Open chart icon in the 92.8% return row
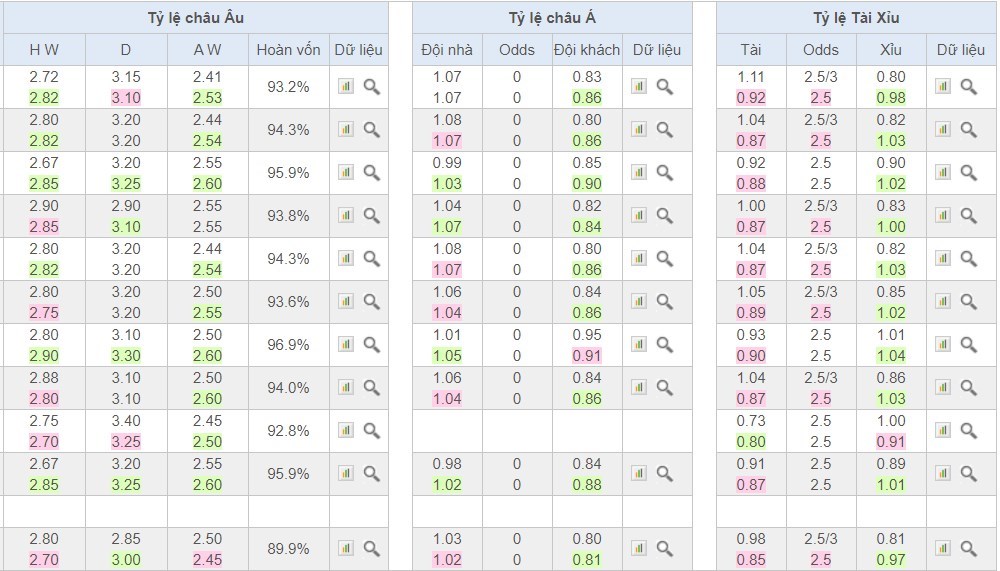1000x571 pixels. tap(346, 430)
